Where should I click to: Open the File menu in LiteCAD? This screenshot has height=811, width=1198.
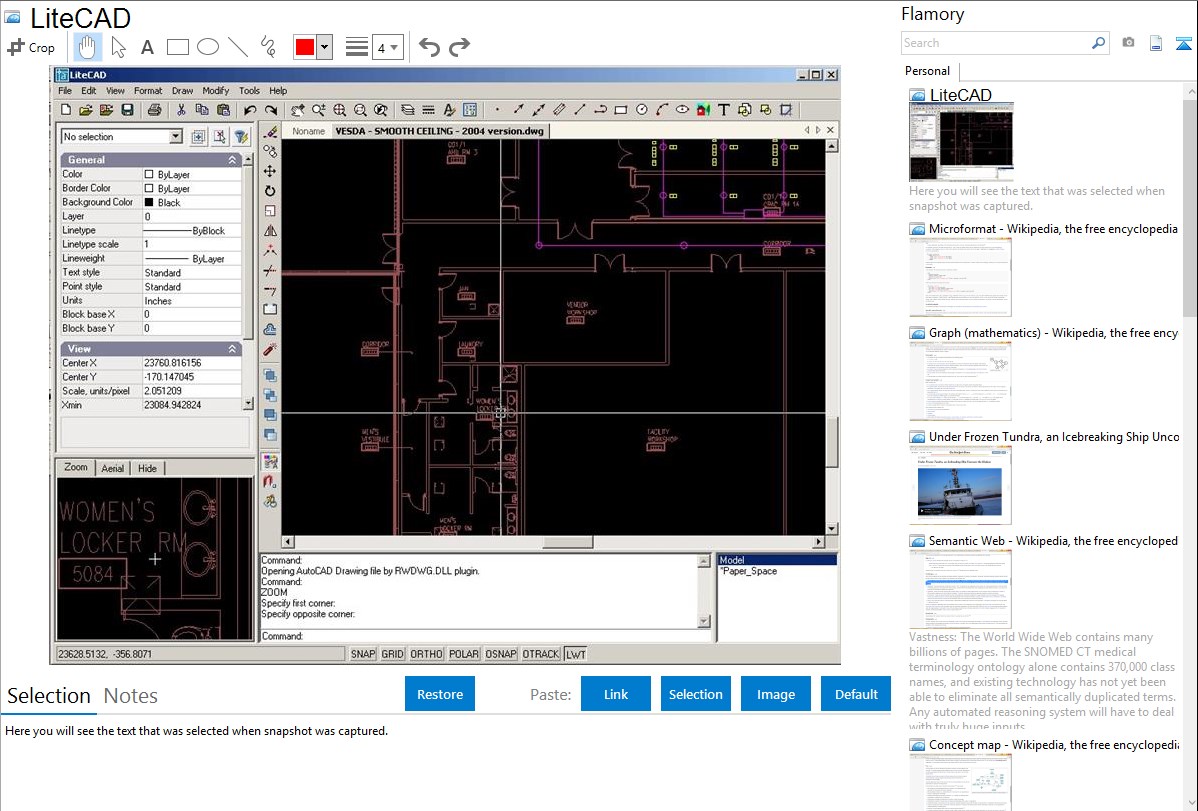pyautogui.click(x=65, y=90)
